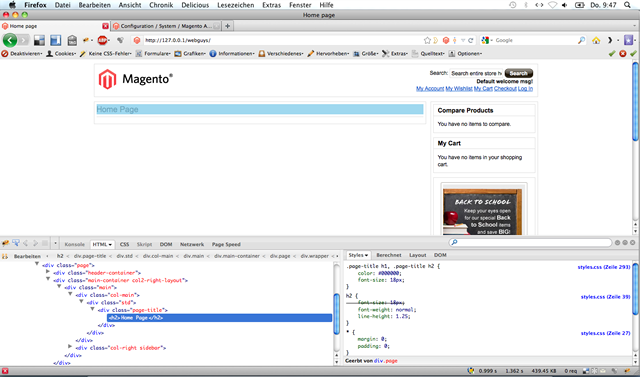The height and width of the screenshot is (377, 640).
Task: Open the Cookies menu in Web Developer toolbar
Action: (61, 53)
